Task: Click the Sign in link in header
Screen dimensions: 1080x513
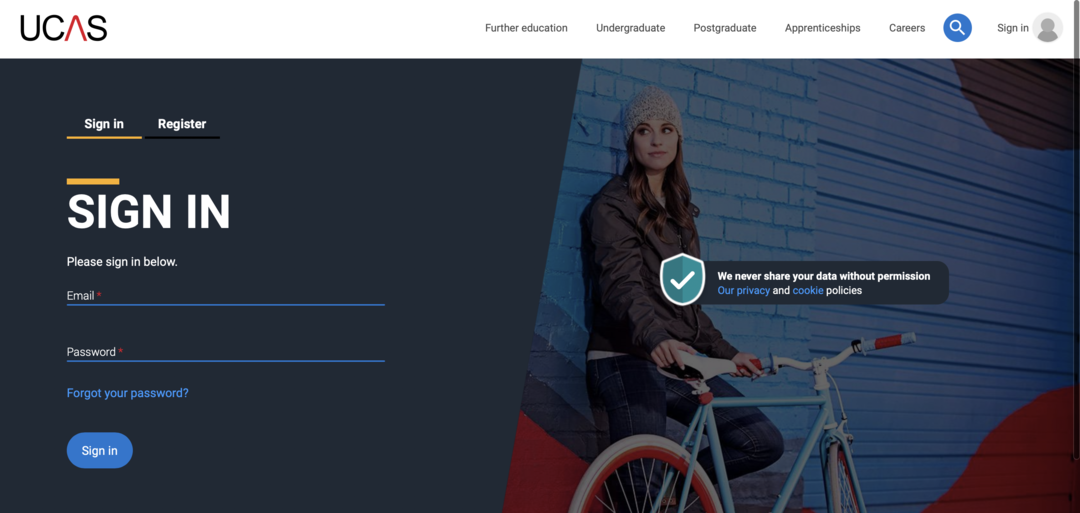Action: (x=1012, y=28)
